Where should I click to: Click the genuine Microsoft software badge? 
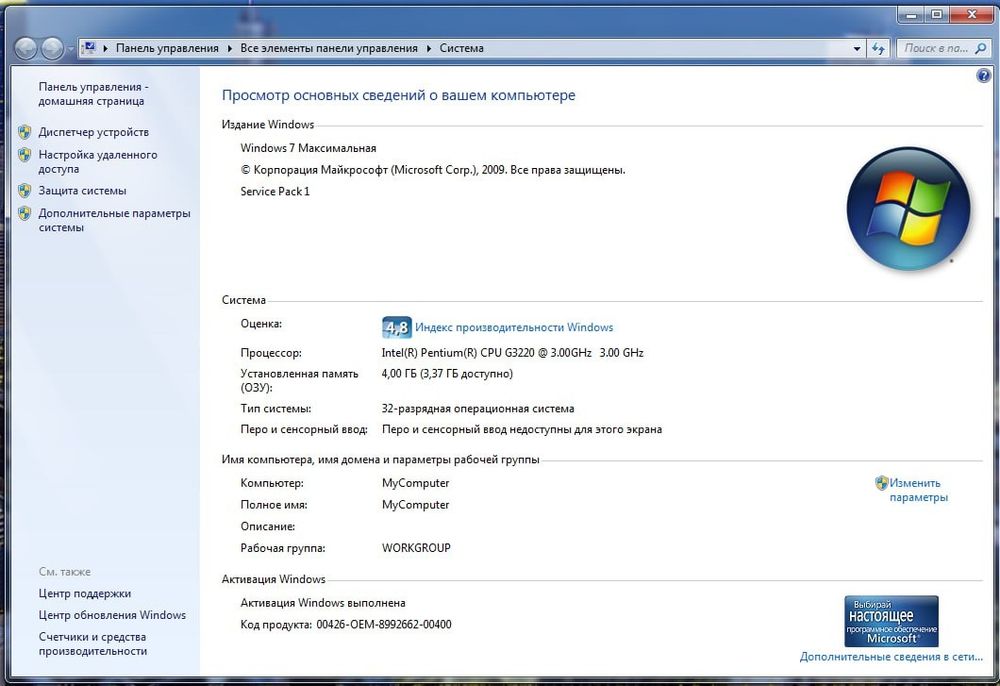(x=891, y=622)
